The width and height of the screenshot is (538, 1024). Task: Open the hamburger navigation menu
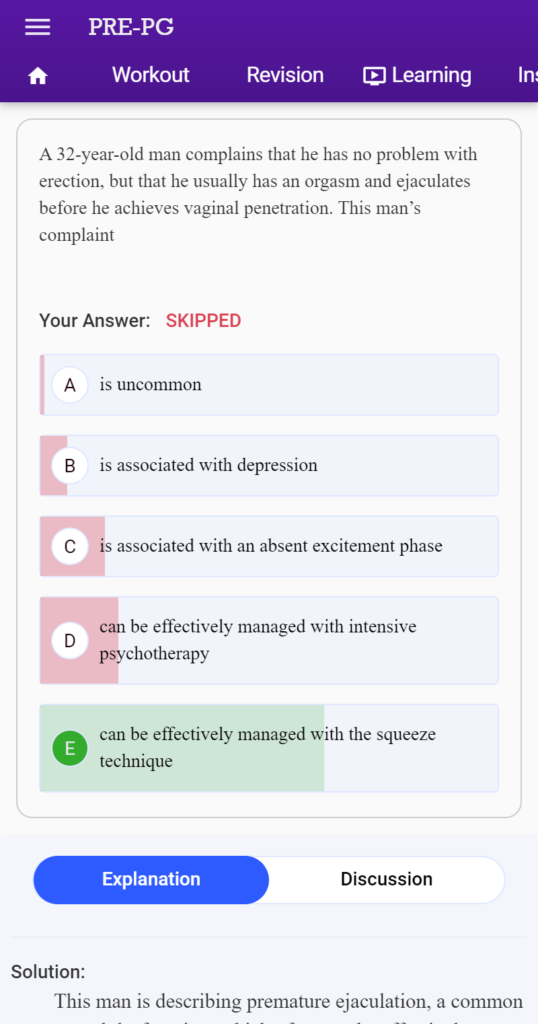[x=37, y=27]
